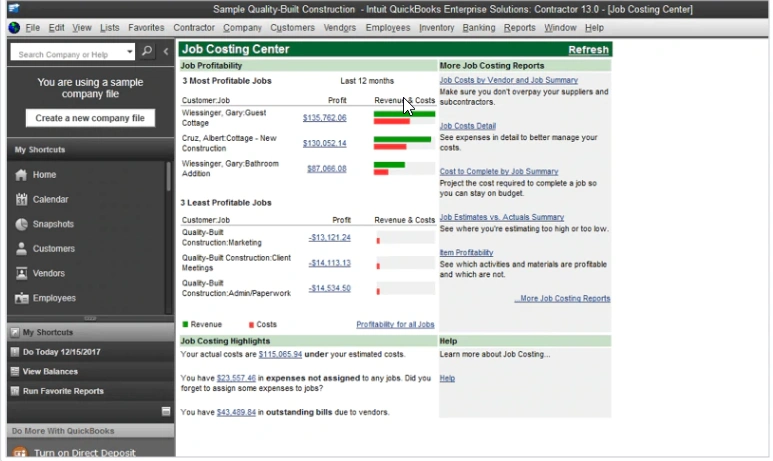The height and width of the screenshot is (461, 773).
Task: Open the Contractor menu
Action: (194, 28)
